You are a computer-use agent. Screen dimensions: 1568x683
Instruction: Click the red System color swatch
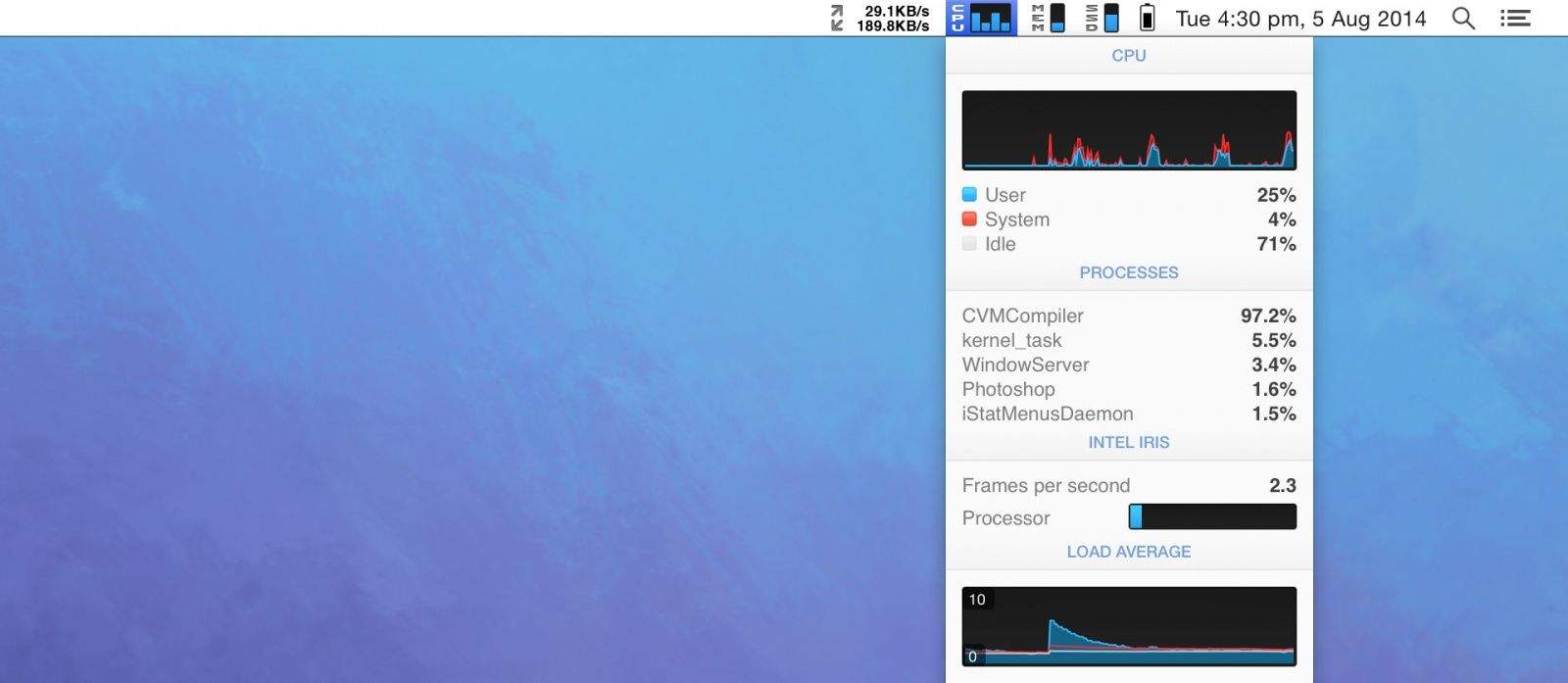[969, 219]
